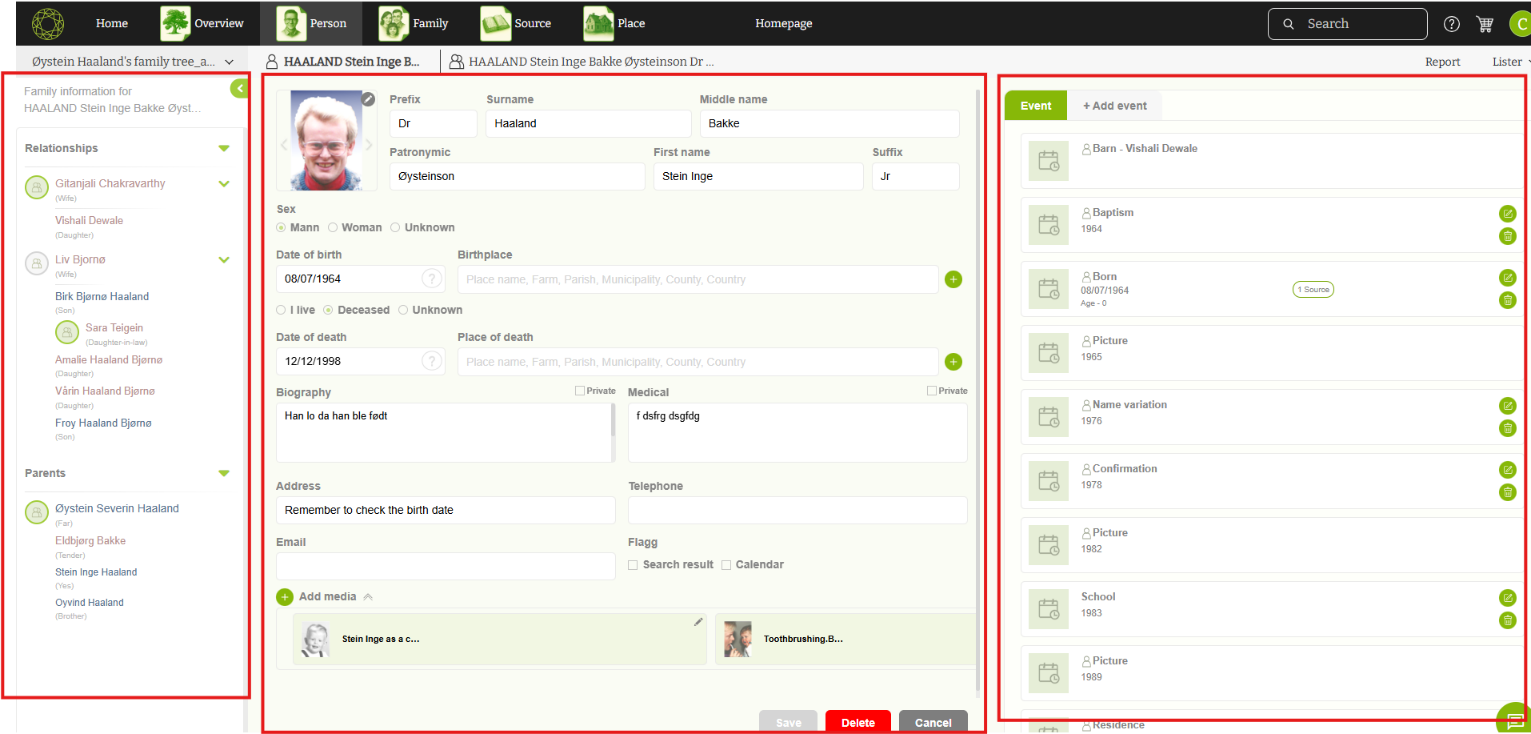
Task: Enable the Calendar flag checkbox
Action: coord(726,565)
